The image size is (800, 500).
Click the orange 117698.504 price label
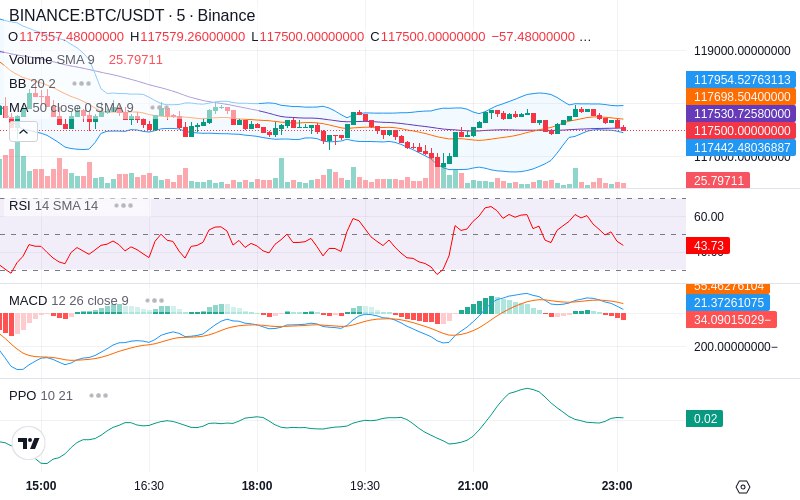pos(741,96)
